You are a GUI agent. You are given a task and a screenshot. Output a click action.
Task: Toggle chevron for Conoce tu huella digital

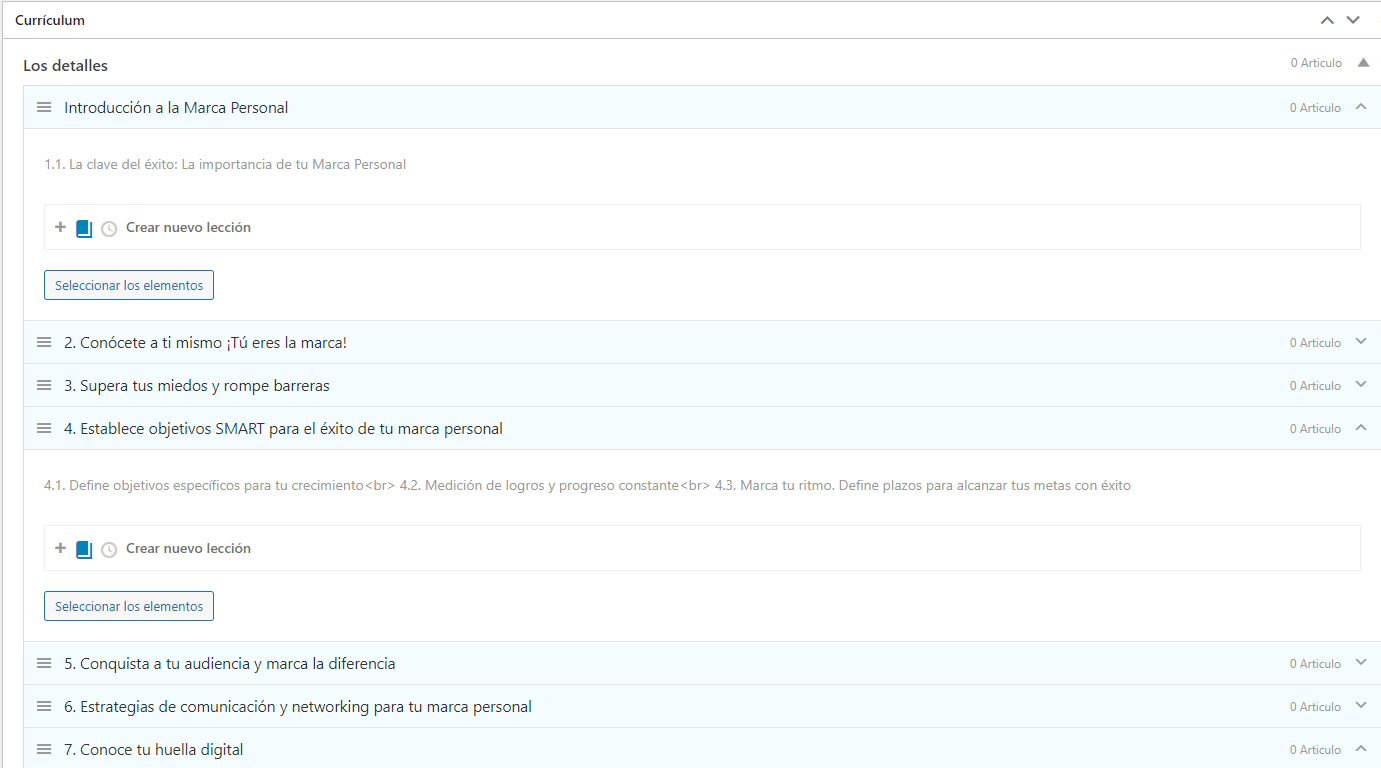coord(1360,749)
